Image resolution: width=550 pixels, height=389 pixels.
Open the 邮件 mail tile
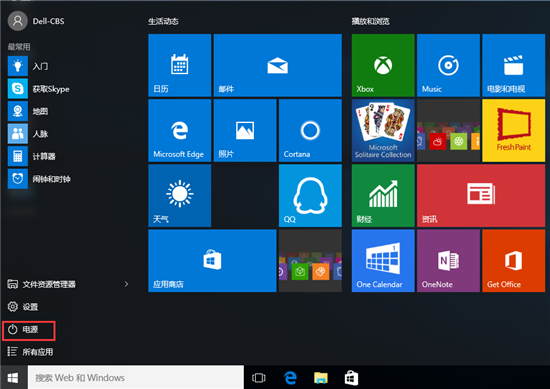click(277, 65)
